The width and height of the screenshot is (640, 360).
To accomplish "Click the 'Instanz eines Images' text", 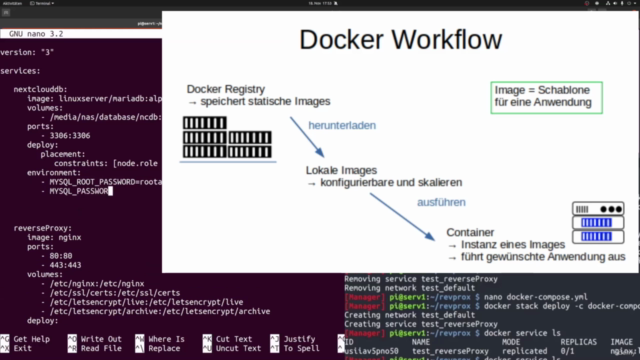I will (x=513, y=244).
